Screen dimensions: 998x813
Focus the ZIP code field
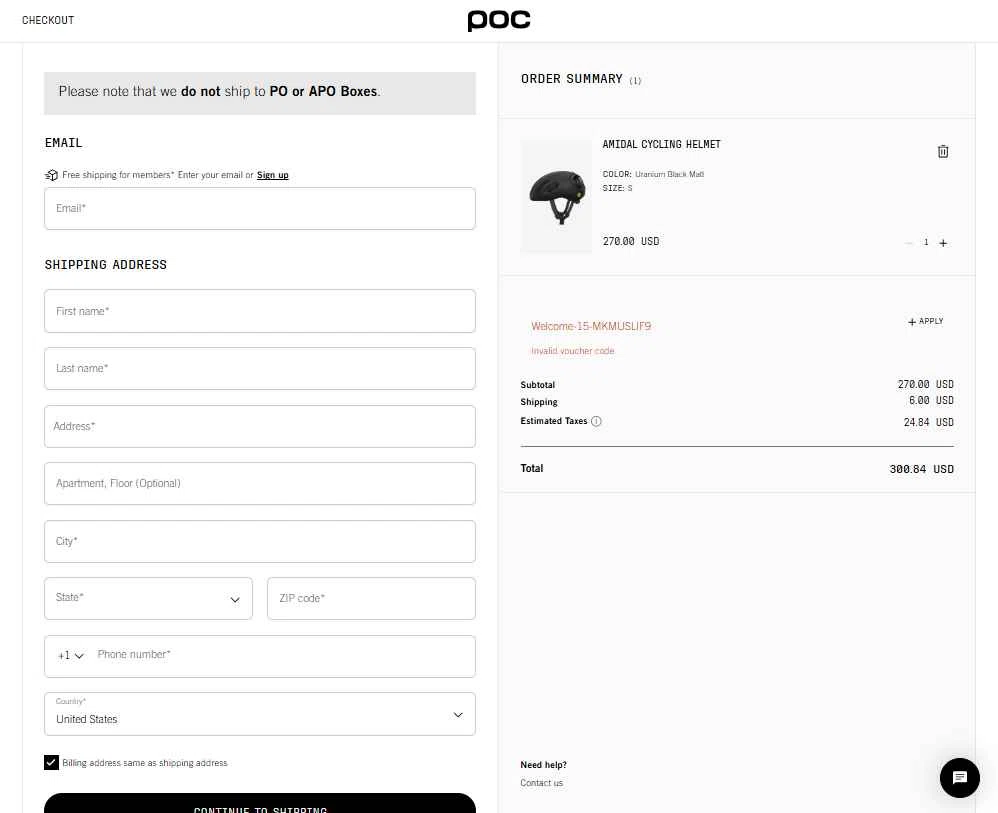point(371,598)
